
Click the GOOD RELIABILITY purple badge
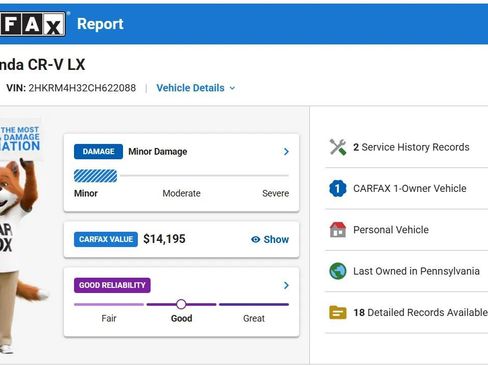[x=112, y=285]
